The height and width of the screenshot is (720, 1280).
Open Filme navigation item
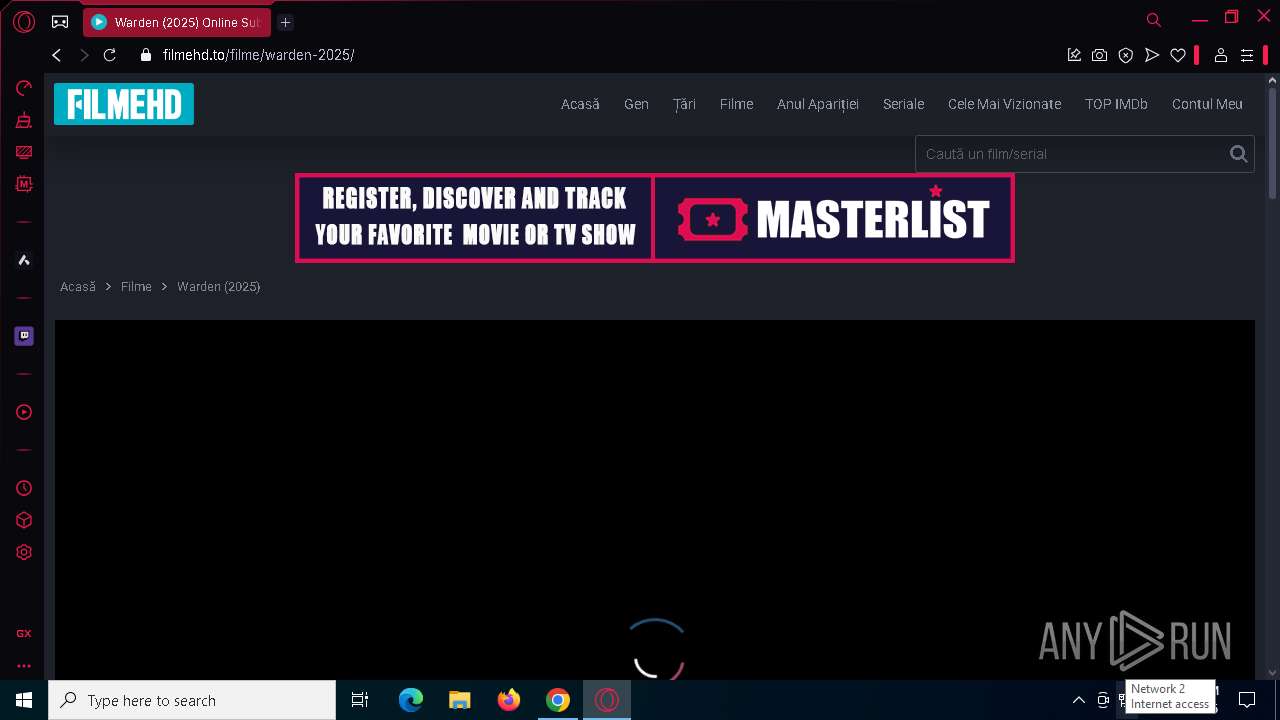click(x=736, y=104)
